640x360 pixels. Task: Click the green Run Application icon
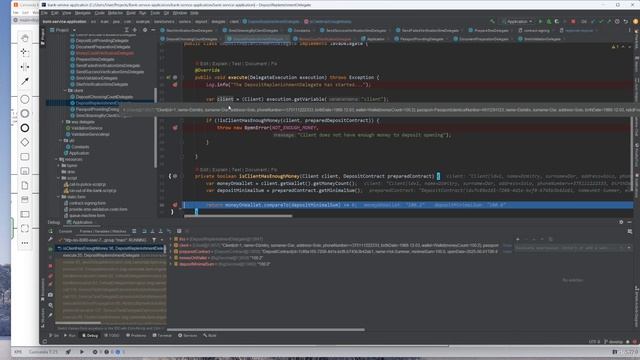tap(540, 21)
